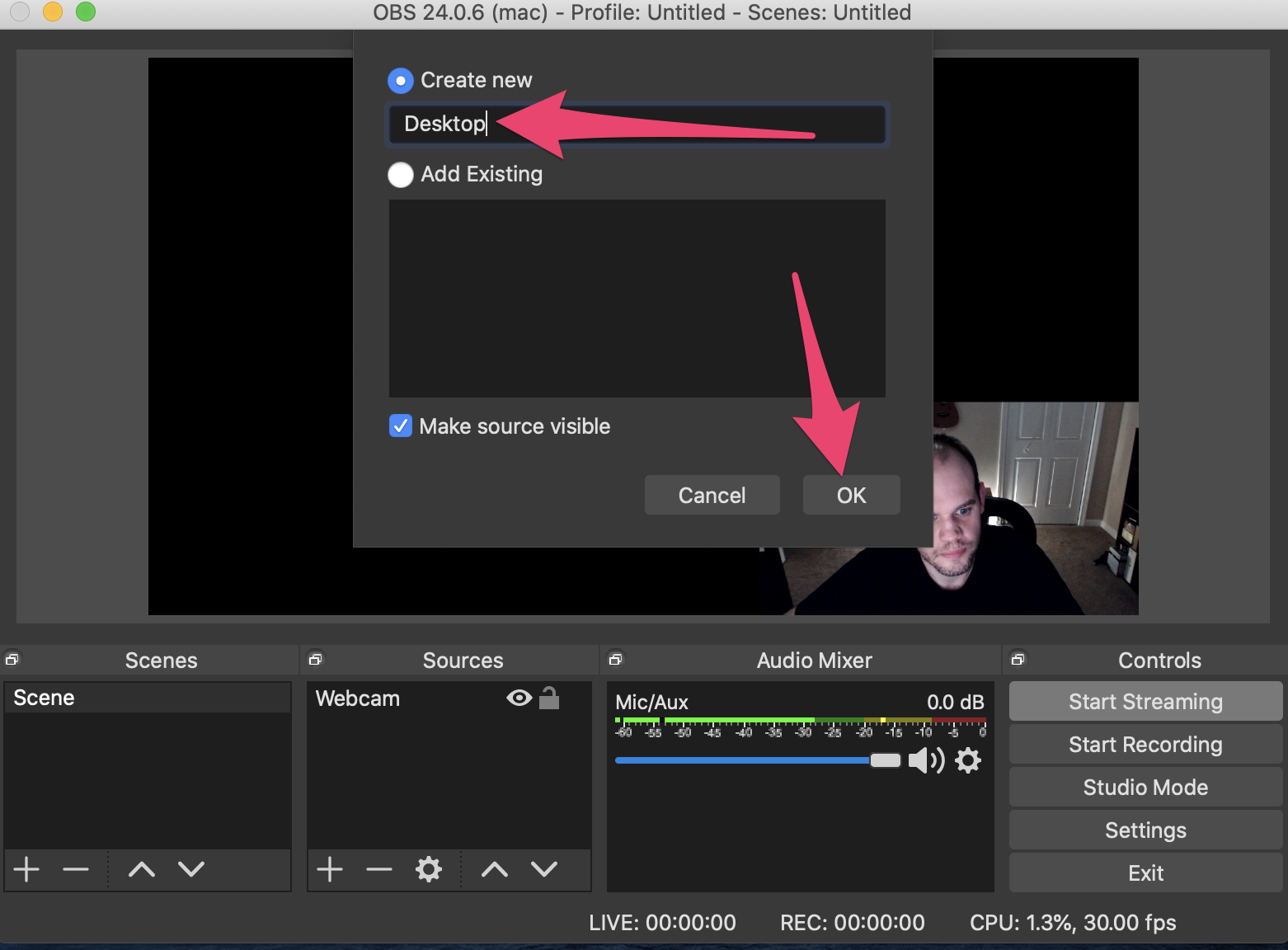Select the Create new radio button

coord(401,81)
